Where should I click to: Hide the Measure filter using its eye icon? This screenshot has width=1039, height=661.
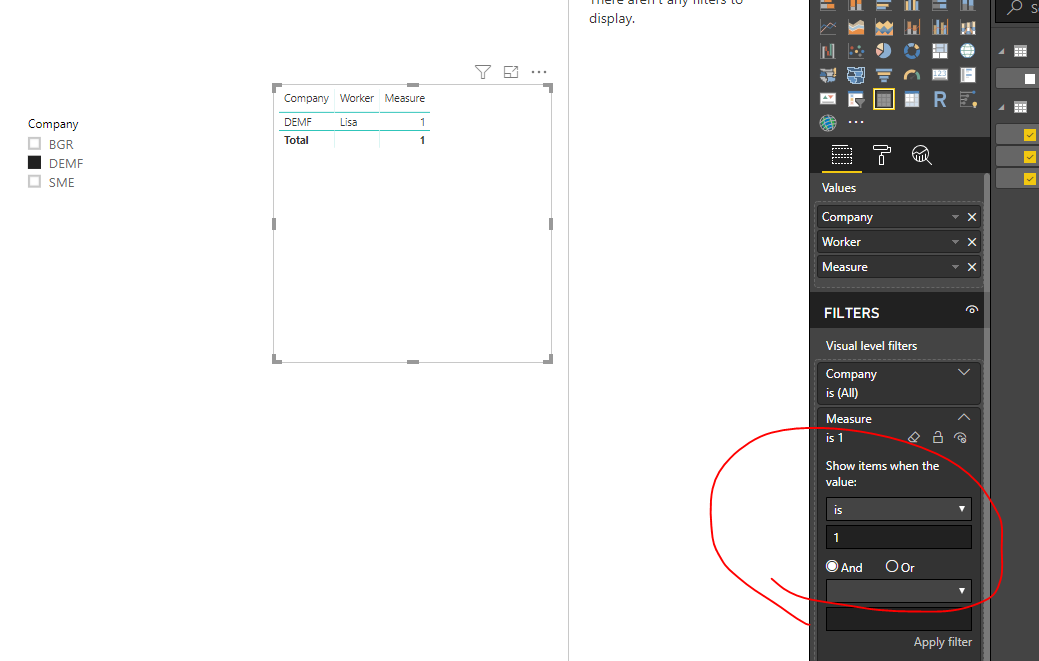(x=960, y=438)
